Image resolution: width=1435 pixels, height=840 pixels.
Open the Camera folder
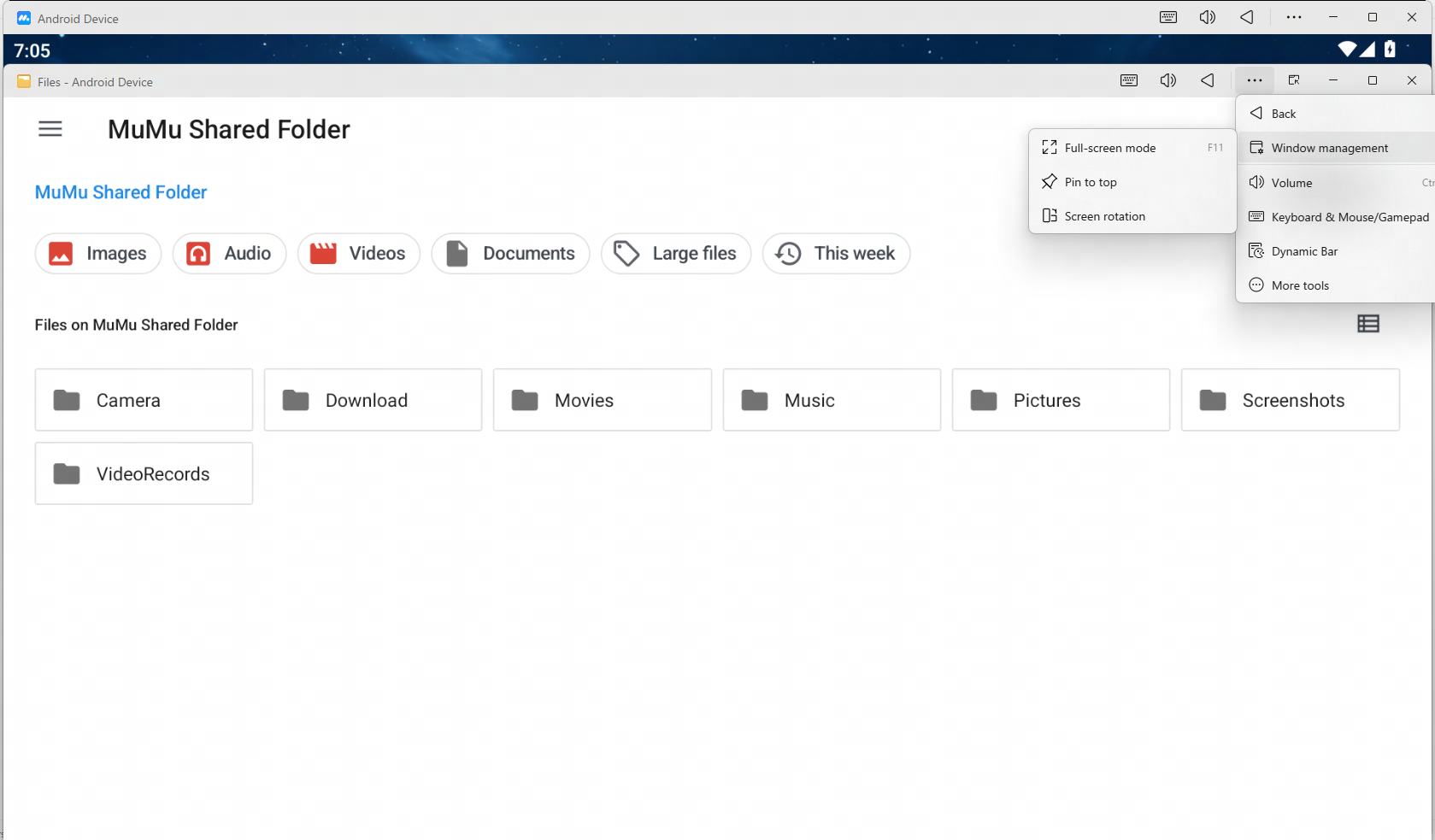tap(144, 400)
